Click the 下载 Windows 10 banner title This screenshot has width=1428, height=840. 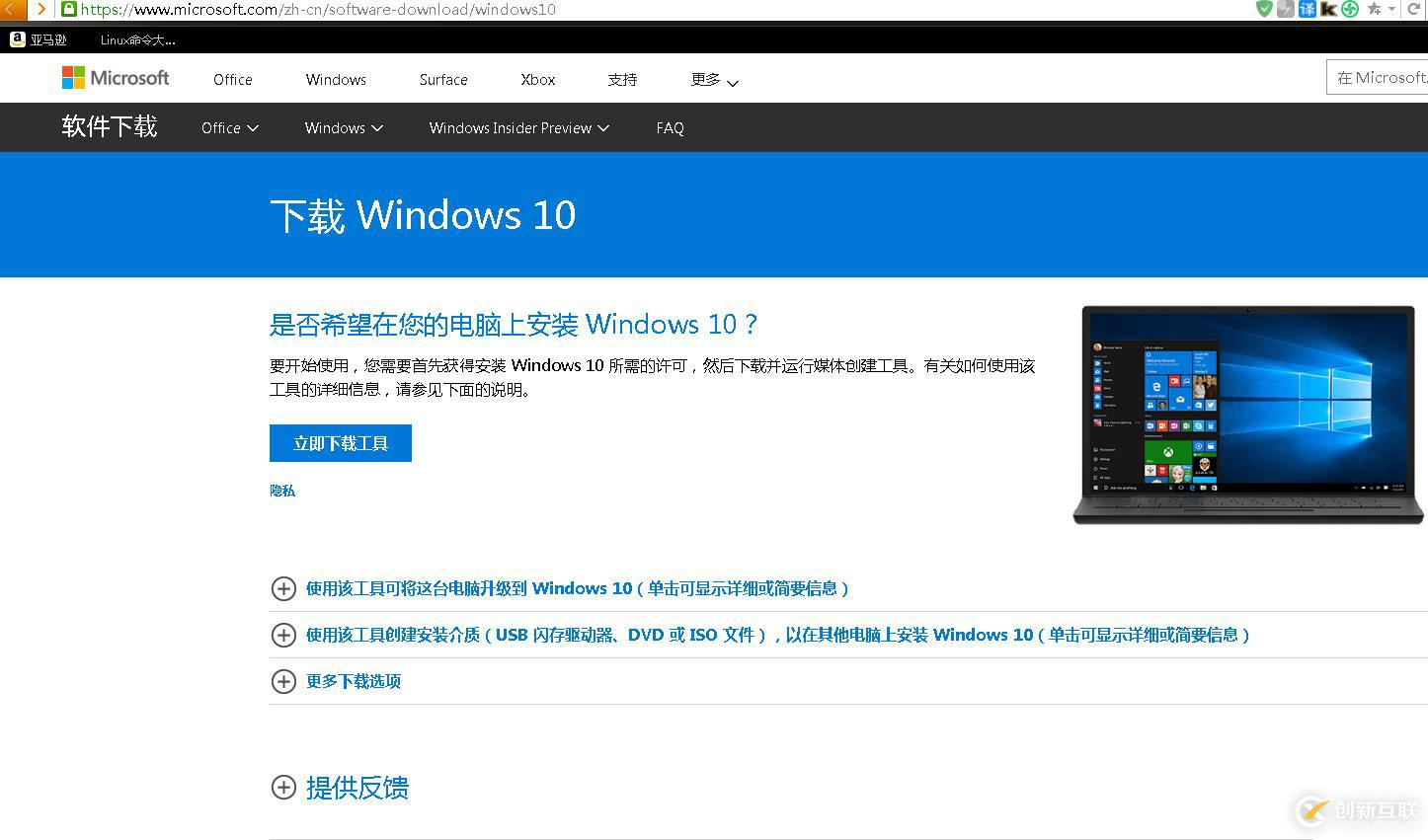point(423,215)
